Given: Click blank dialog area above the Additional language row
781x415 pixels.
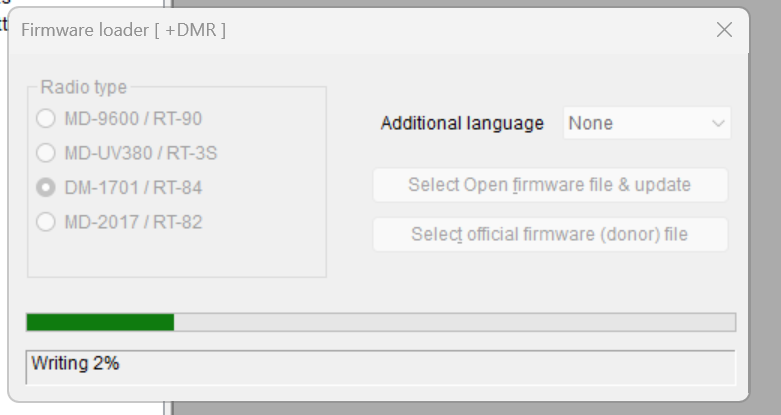Looking at the screenshot, I should click(x=550, y=78).
